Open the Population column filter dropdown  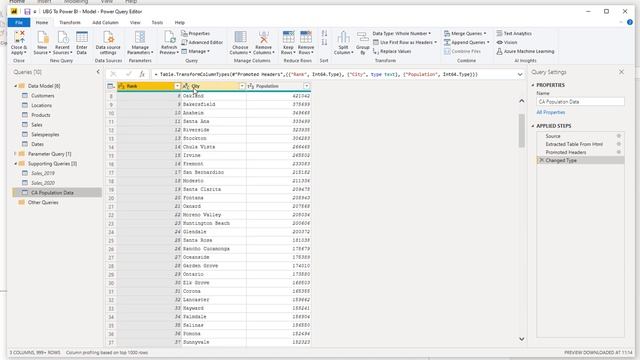pyautogui.click(x=307, y=86)
